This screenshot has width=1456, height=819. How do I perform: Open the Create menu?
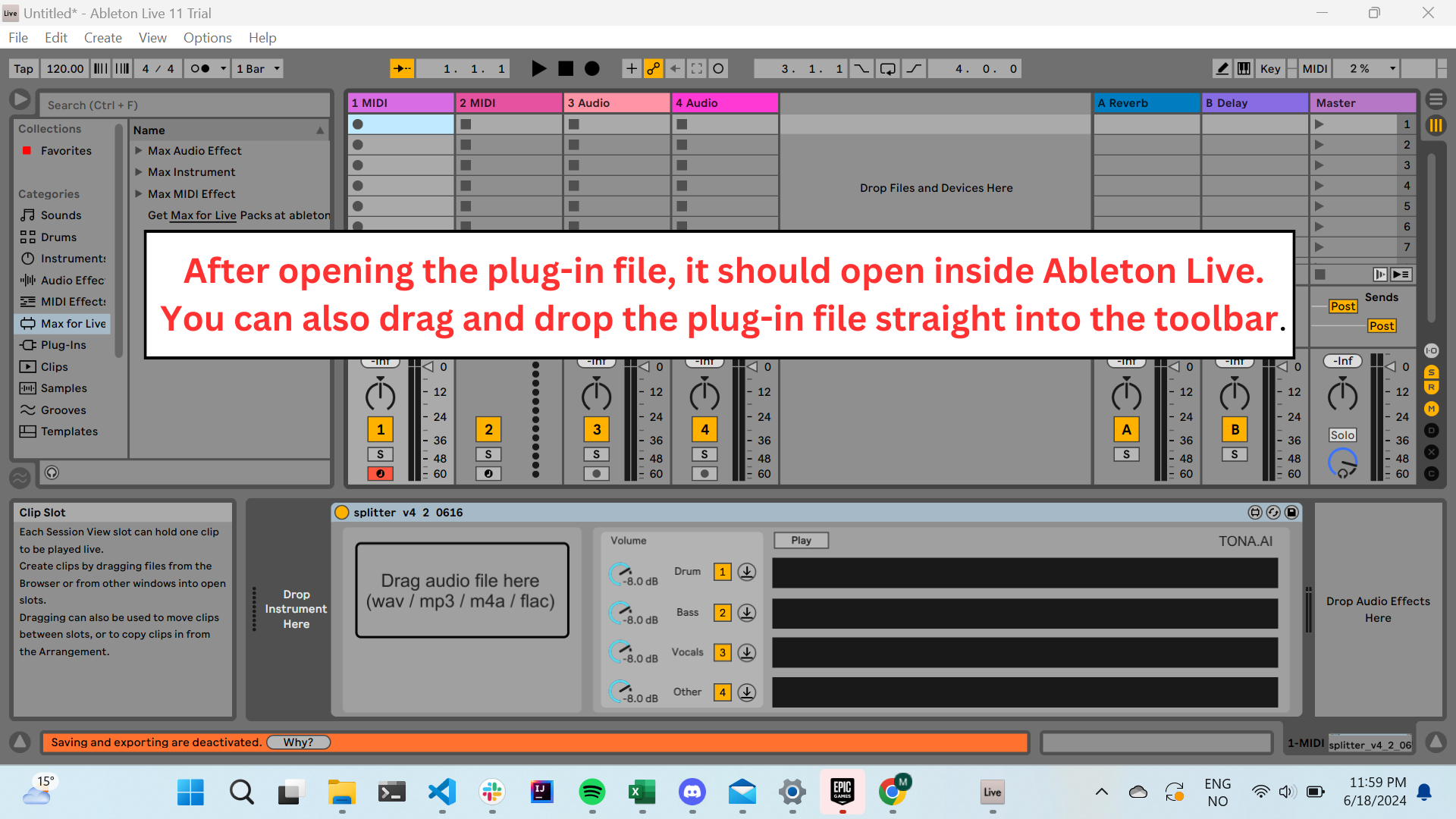(x=103, y=37)
